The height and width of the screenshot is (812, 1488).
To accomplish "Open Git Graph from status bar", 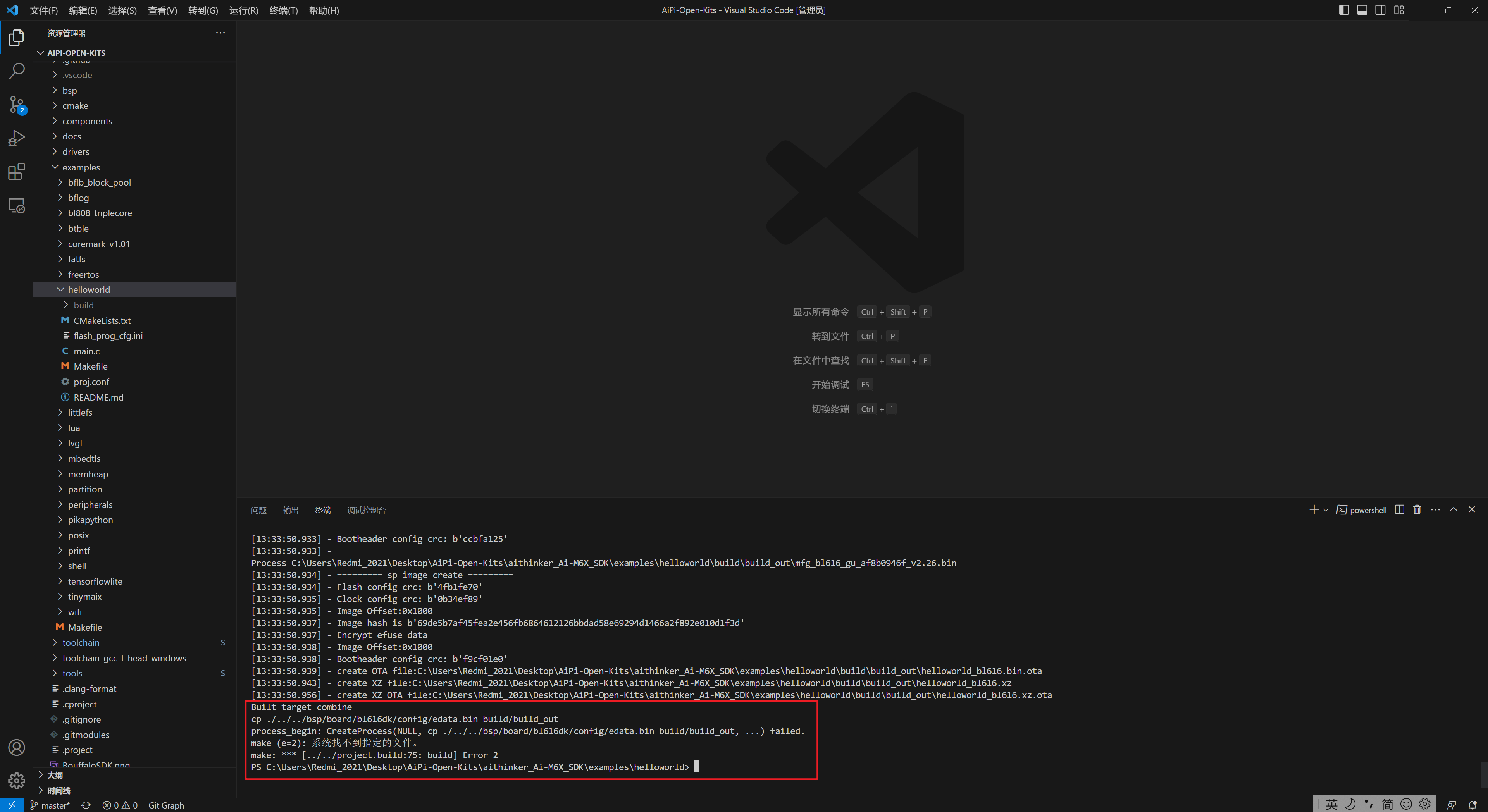I will coord(166,805).
